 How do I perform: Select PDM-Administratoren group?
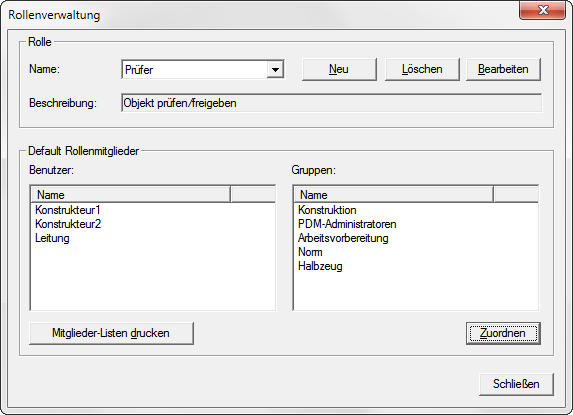347,224
